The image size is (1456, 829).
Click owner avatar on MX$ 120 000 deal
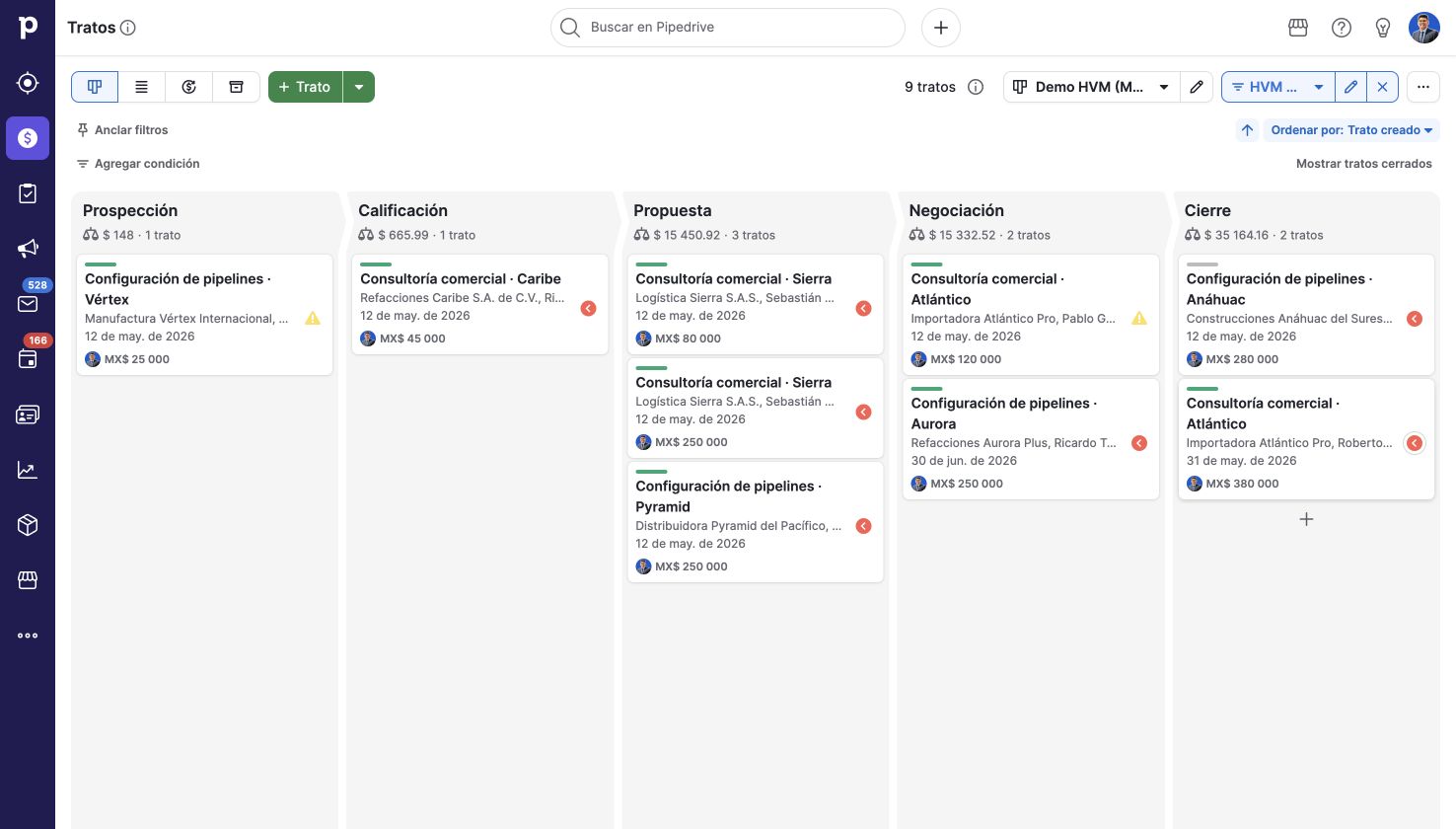point(918,359)
